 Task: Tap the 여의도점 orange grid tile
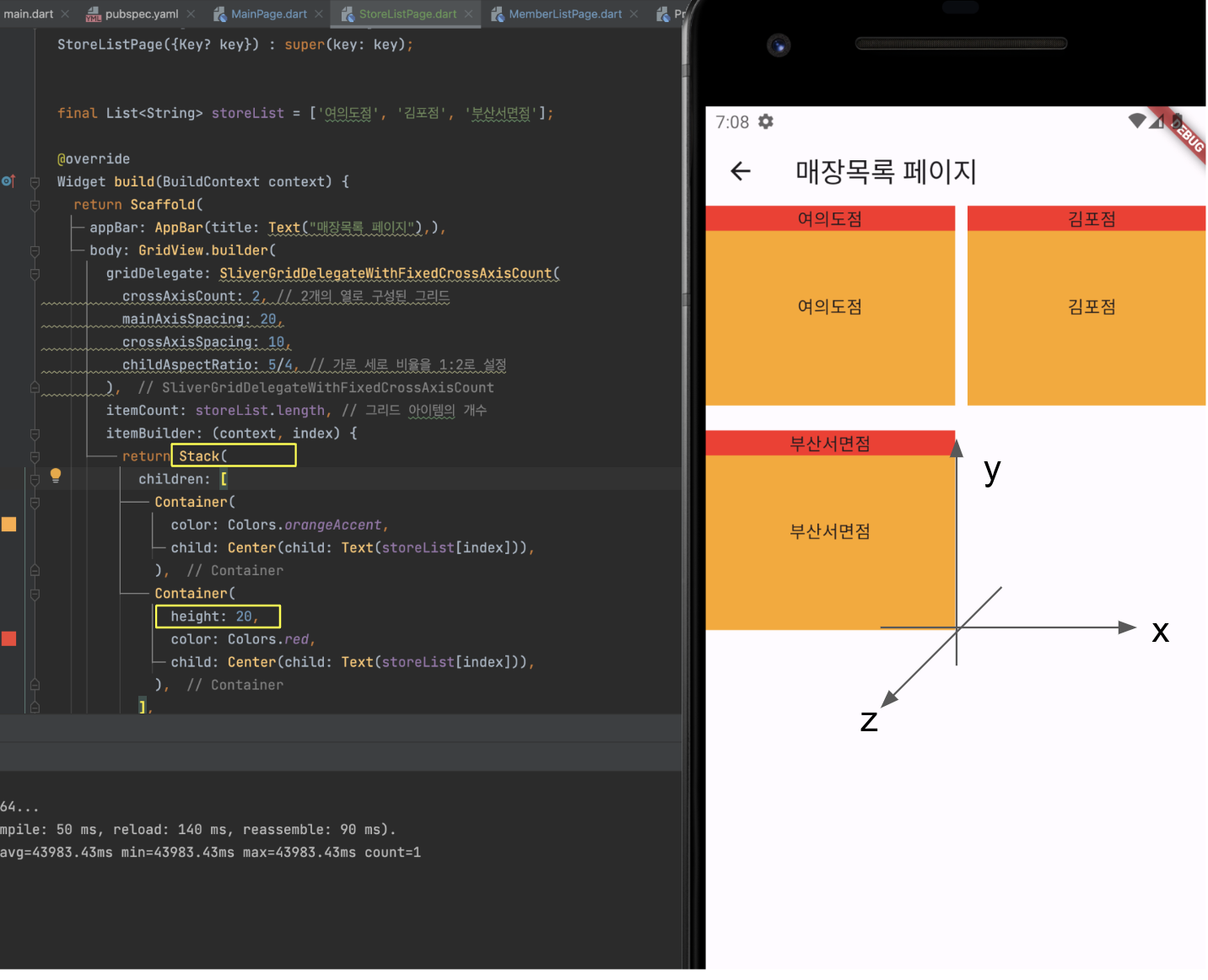830,318
